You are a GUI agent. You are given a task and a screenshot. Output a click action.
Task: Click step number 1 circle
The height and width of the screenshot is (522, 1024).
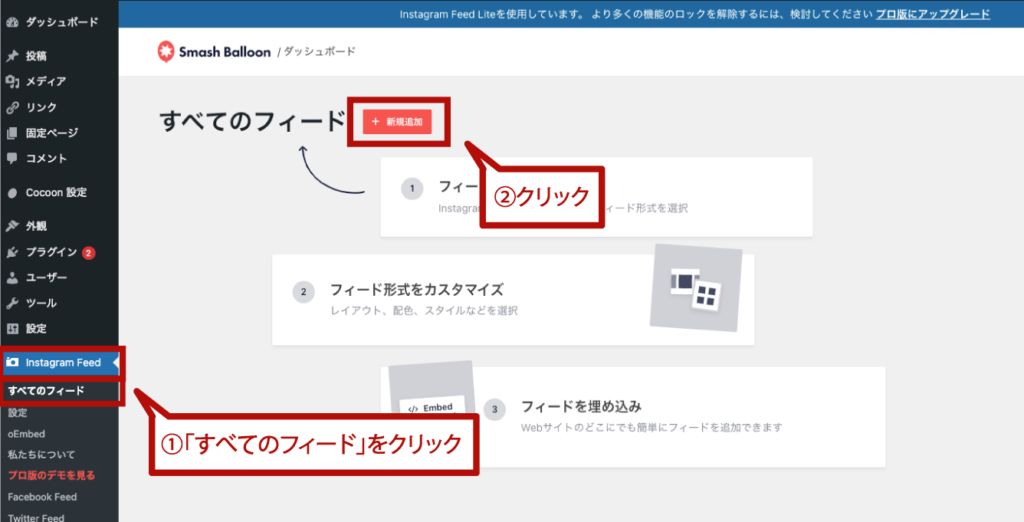412,189
